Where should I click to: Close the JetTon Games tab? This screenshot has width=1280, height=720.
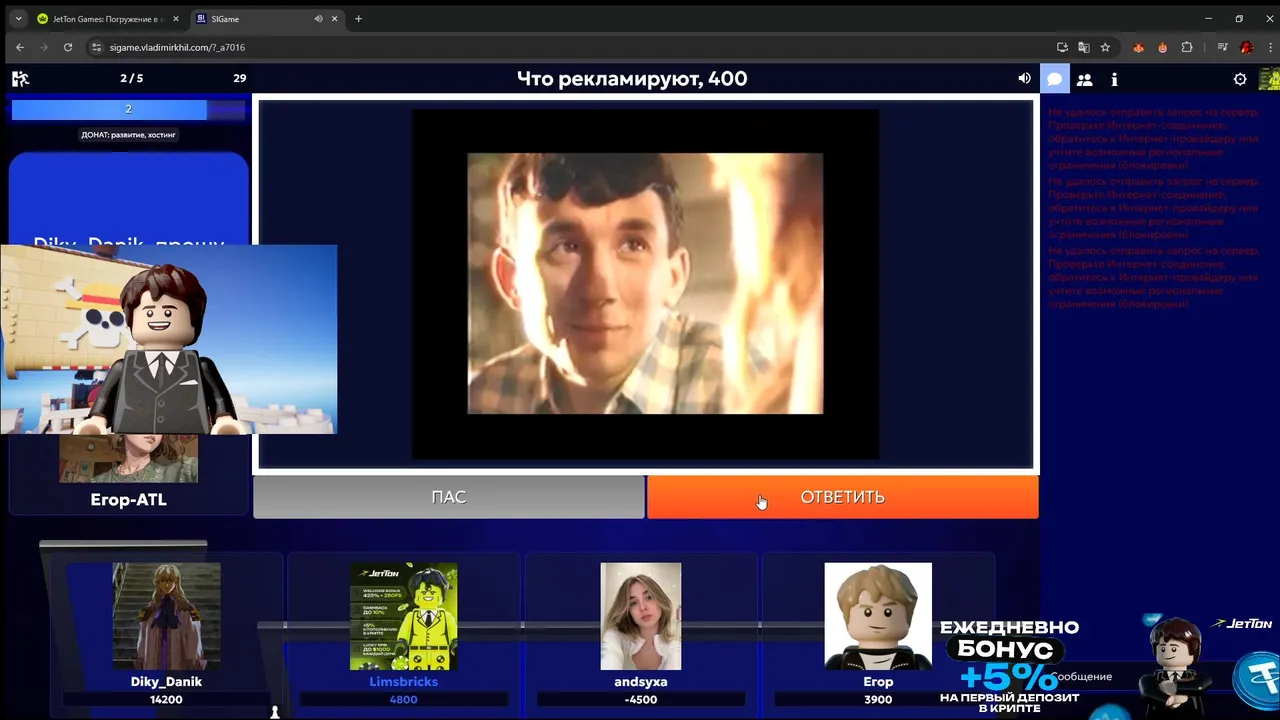coord(176,18)
